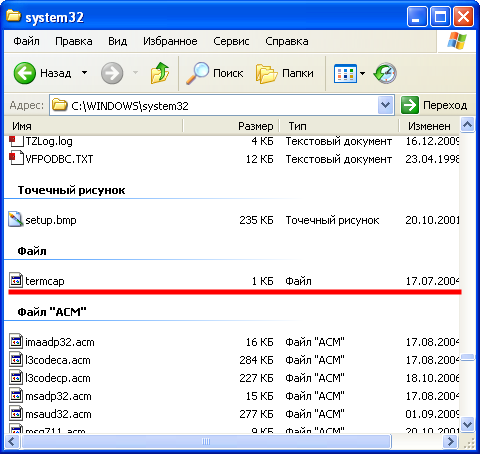The image size is (480, 454).
Task: Click the address field path text
Action: click(130, 106)
